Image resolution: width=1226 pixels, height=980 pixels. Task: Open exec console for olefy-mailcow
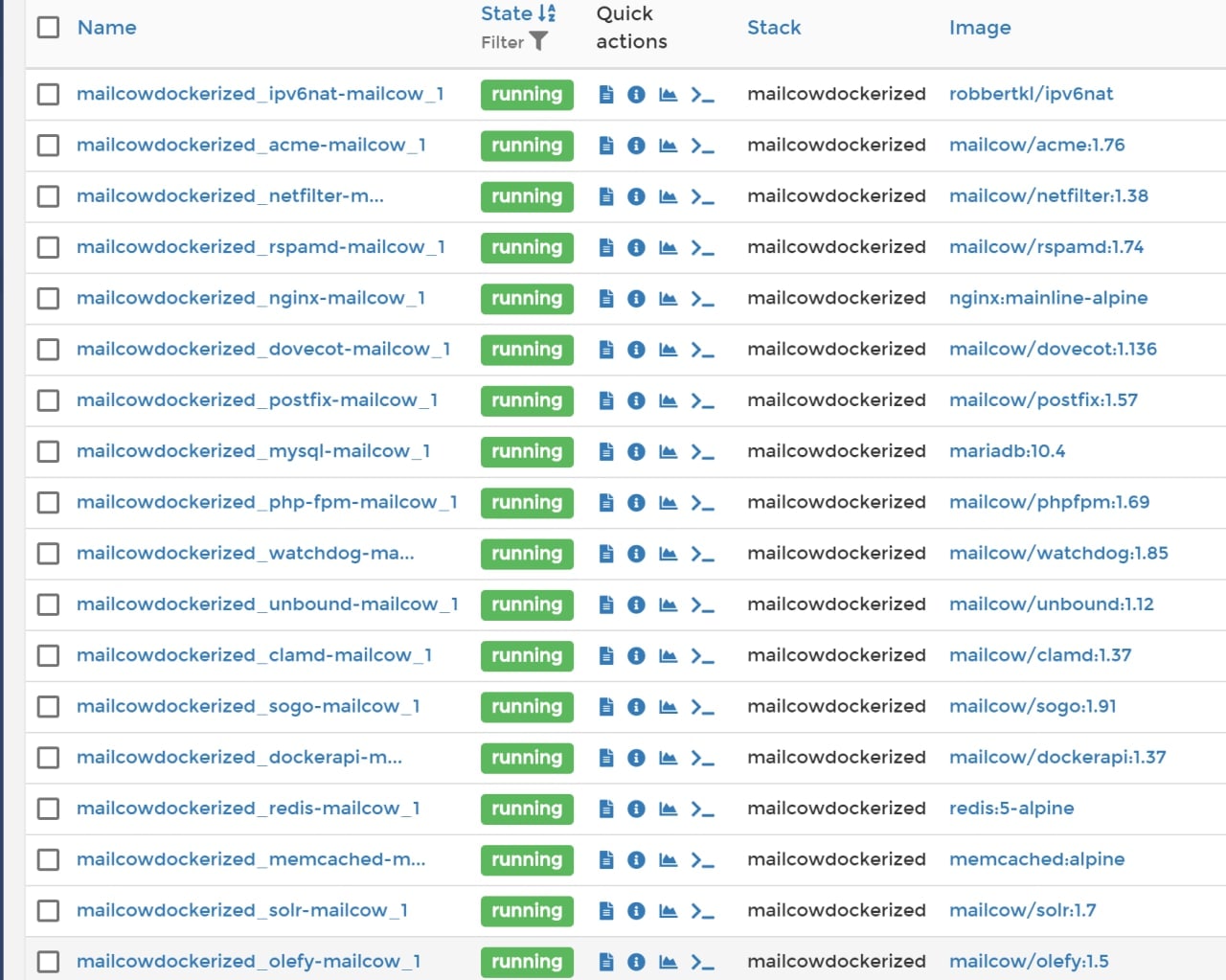703,962
